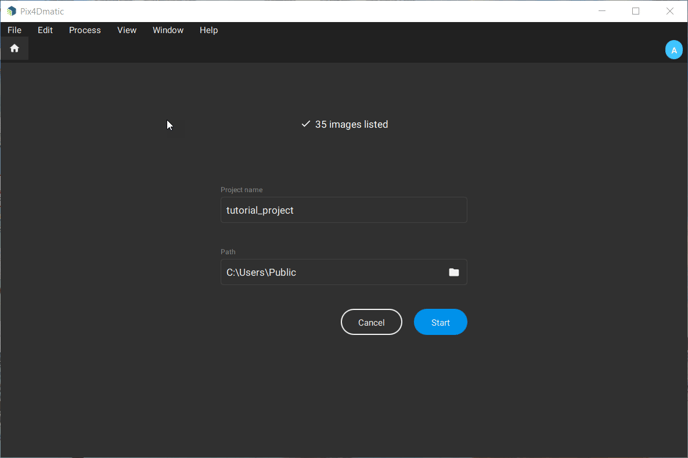
Task: Click the Project name label
Action: (x=242, y=190)
